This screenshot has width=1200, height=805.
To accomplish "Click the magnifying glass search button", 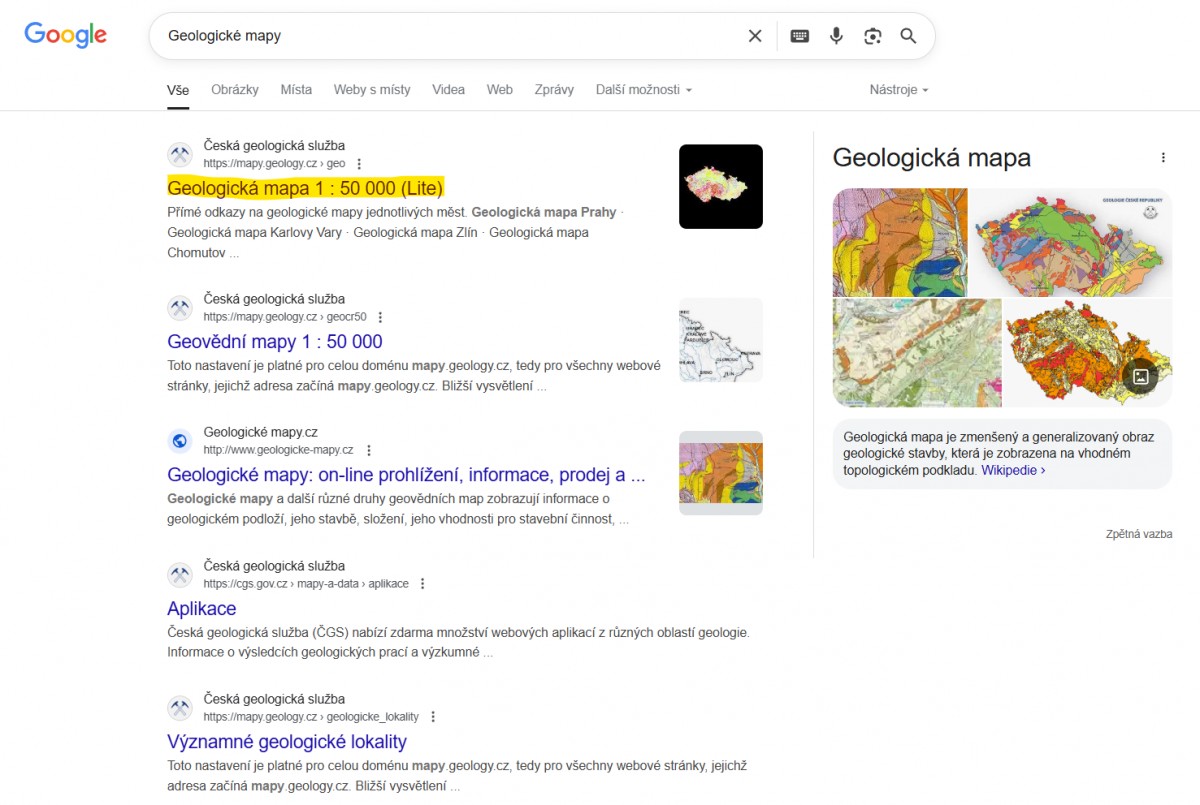I will [x=908, y=36].
